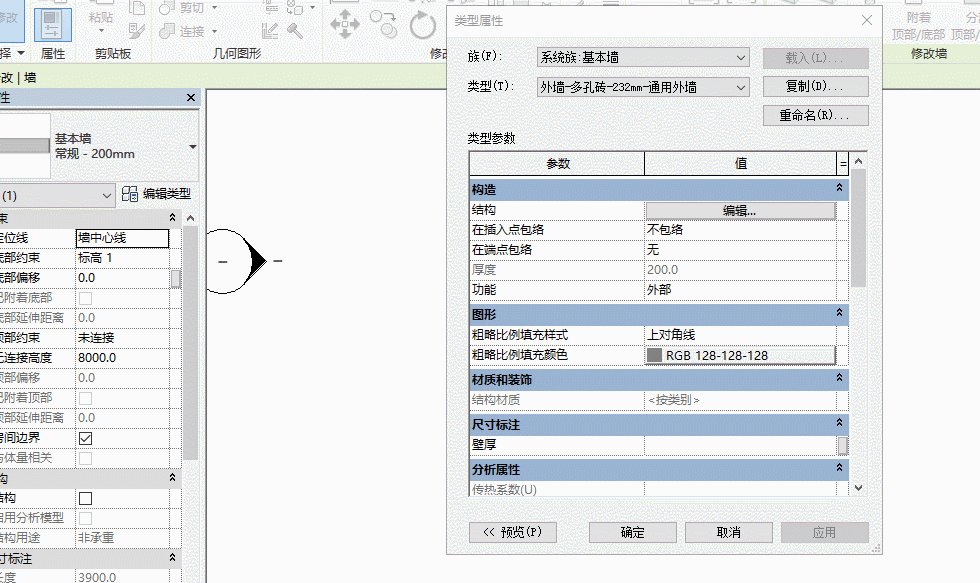Viewport: 980px width, 583px height.
Task: Click the 应用 apply button
Action: tap(824, 532)
